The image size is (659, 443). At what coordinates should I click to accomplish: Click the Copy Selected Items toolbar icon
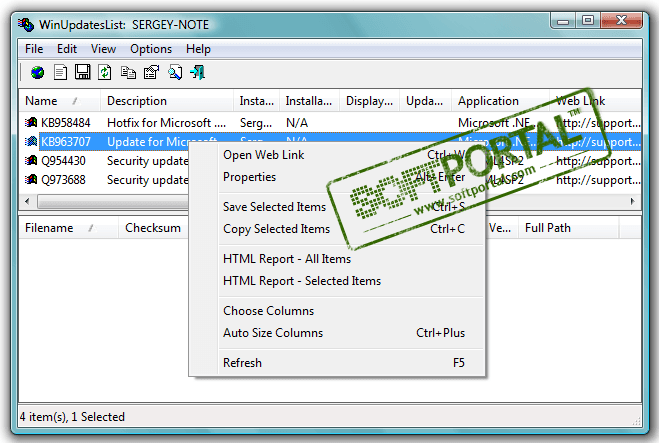[128, 73]
